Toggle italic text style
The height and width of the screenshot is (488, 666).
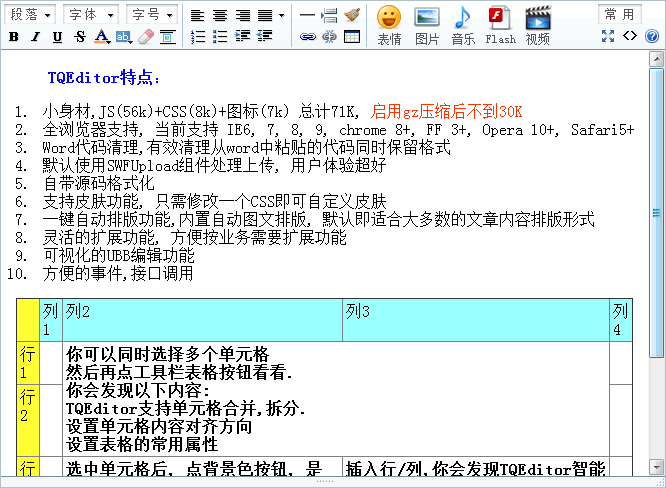click(x=35, y=37)
